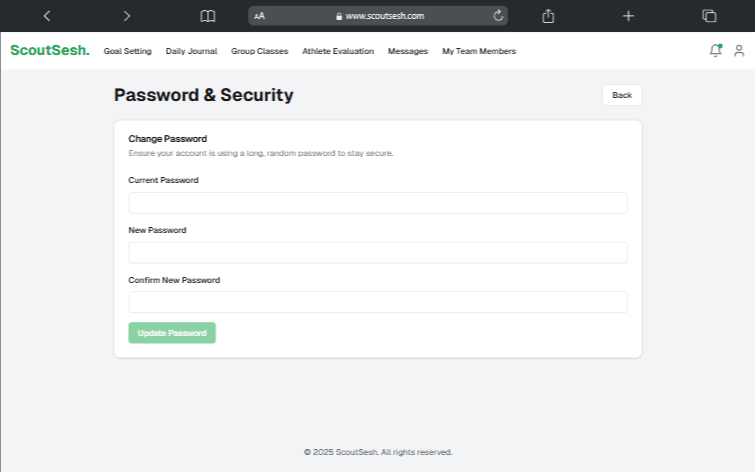The image size is (755, 472).
Task: Reload the page with the refresh icon
Action: [498, 16]
